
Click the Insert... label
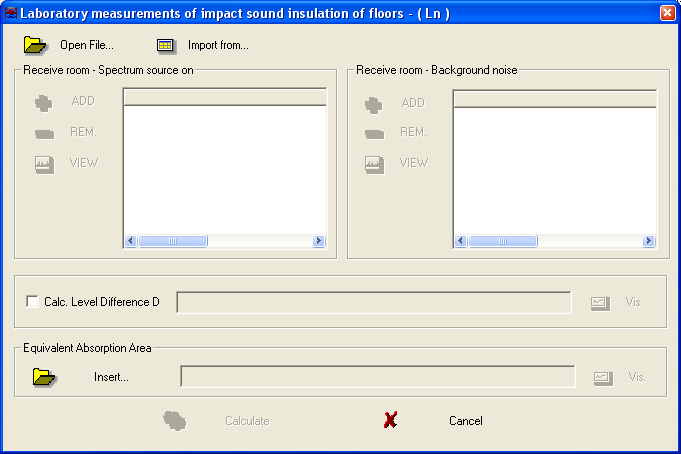(111, 377)
